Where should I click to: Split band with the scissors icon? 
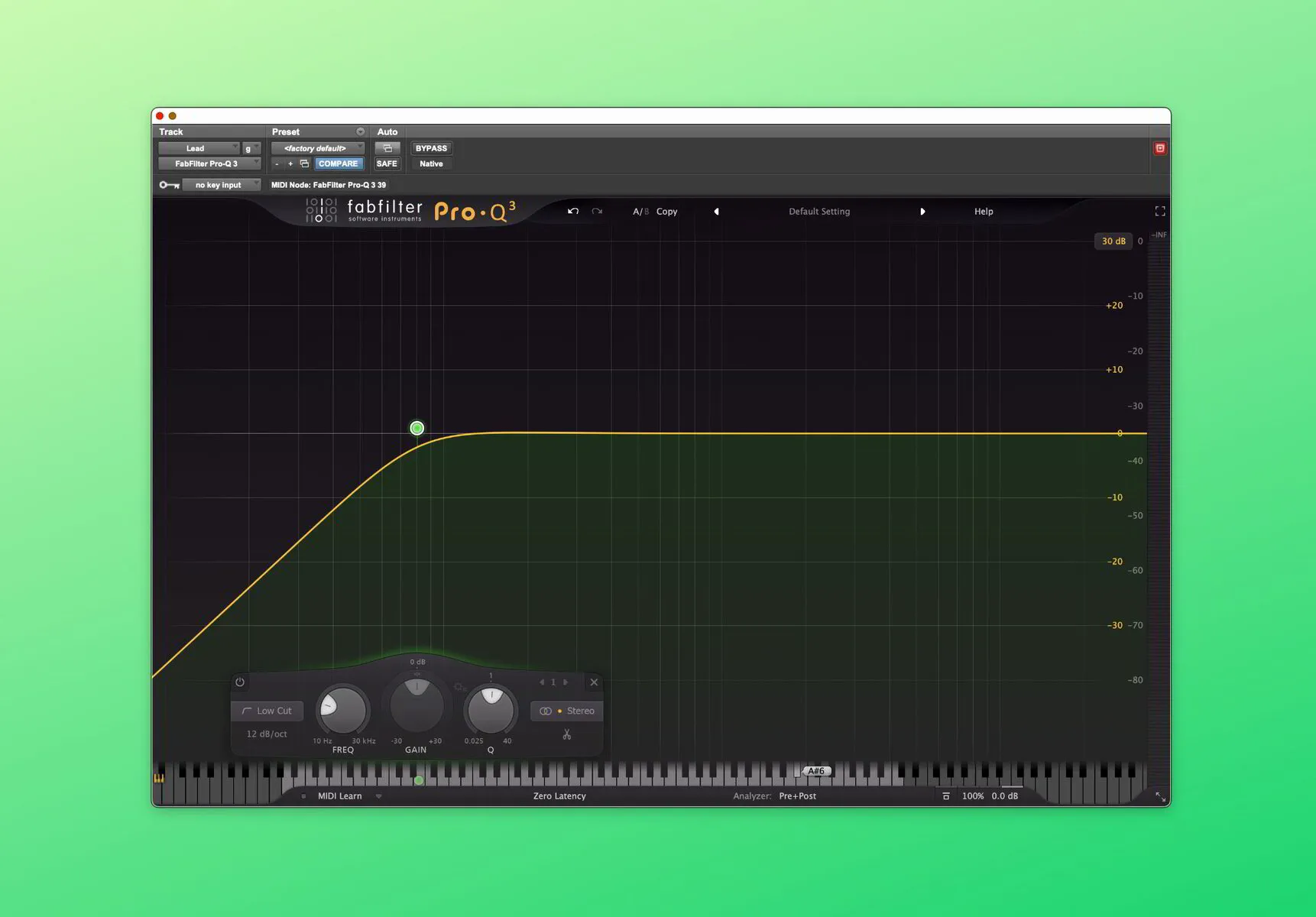coord(567,734)
